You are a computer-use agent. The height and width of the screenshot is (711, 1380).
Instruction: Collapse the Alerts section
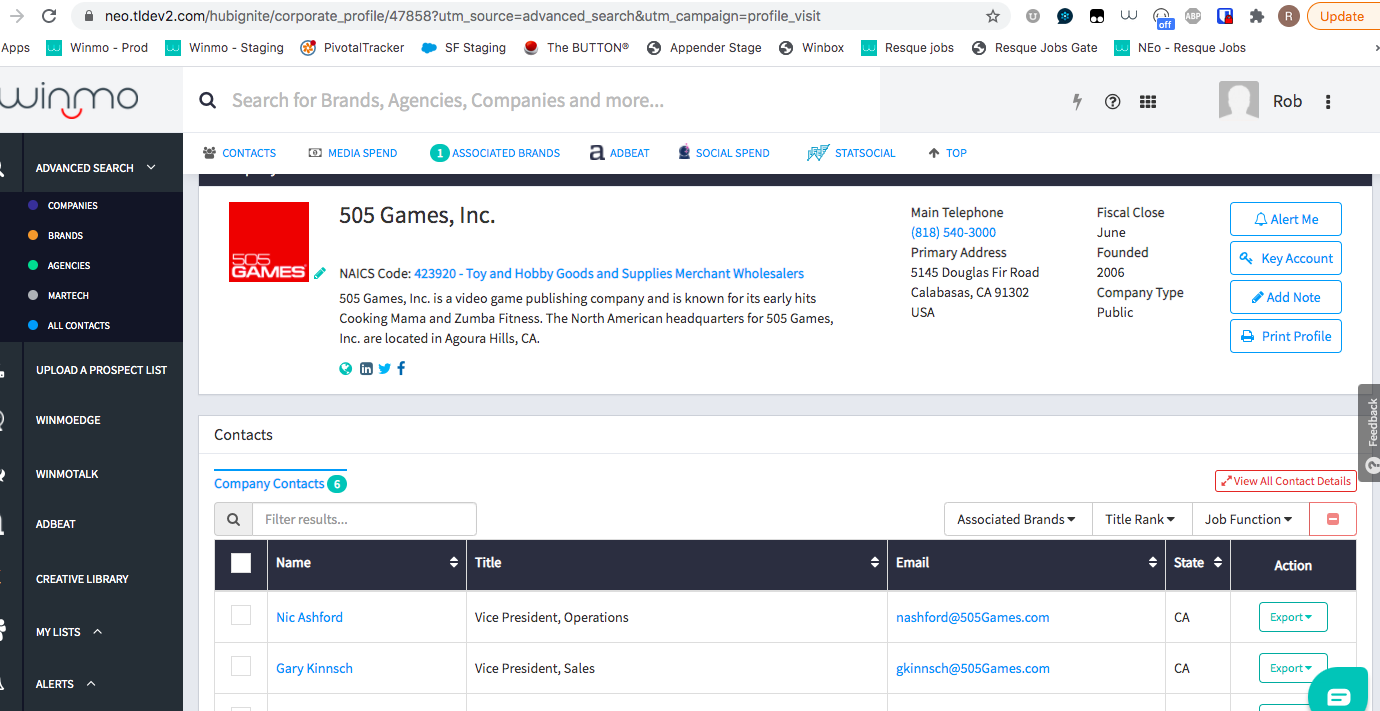click(91, 684)
